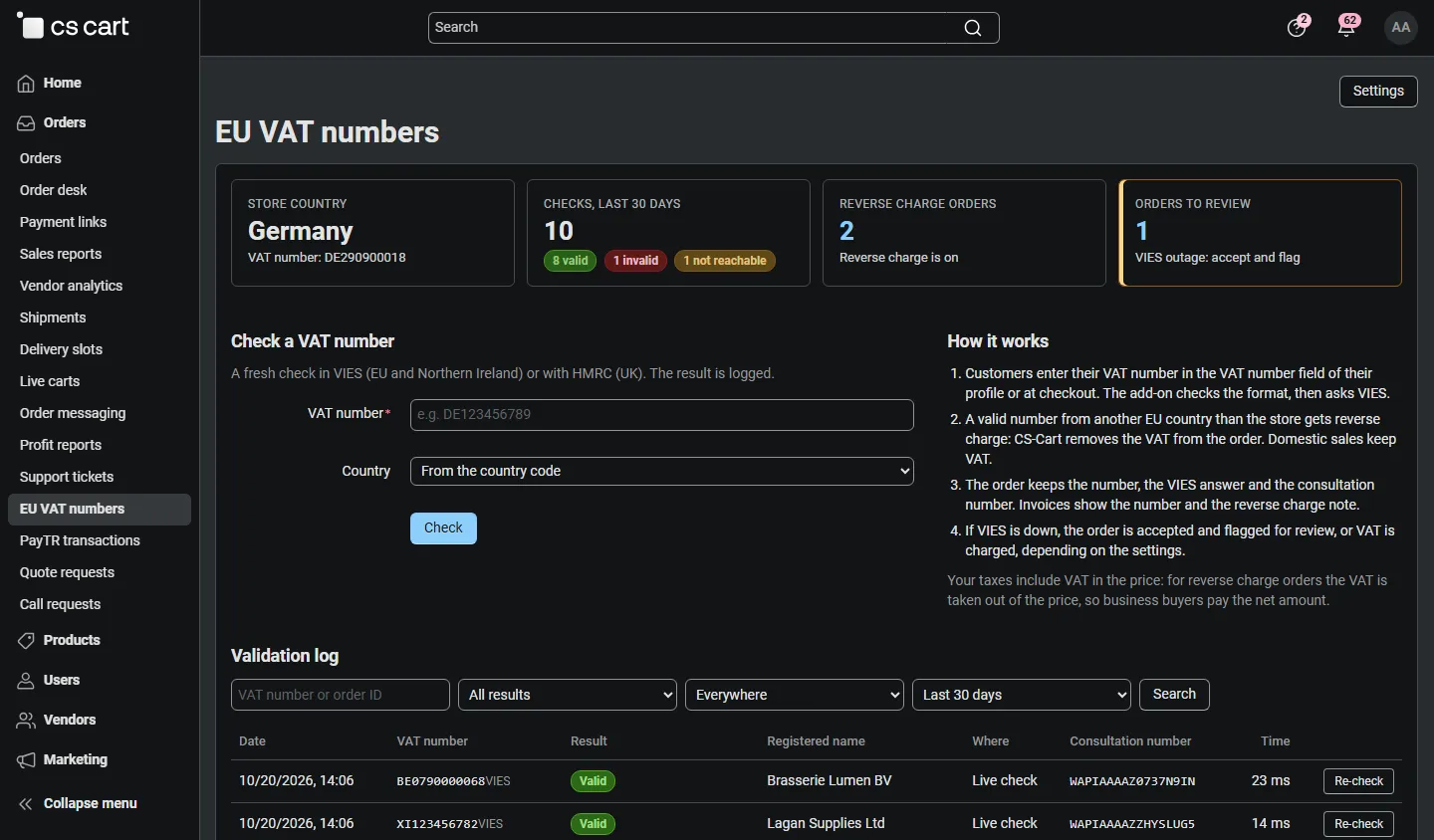Image resolution: width=1434 pixels, height=840 pixels.
Task: Open Sales reports page
Action: [61, 254]
